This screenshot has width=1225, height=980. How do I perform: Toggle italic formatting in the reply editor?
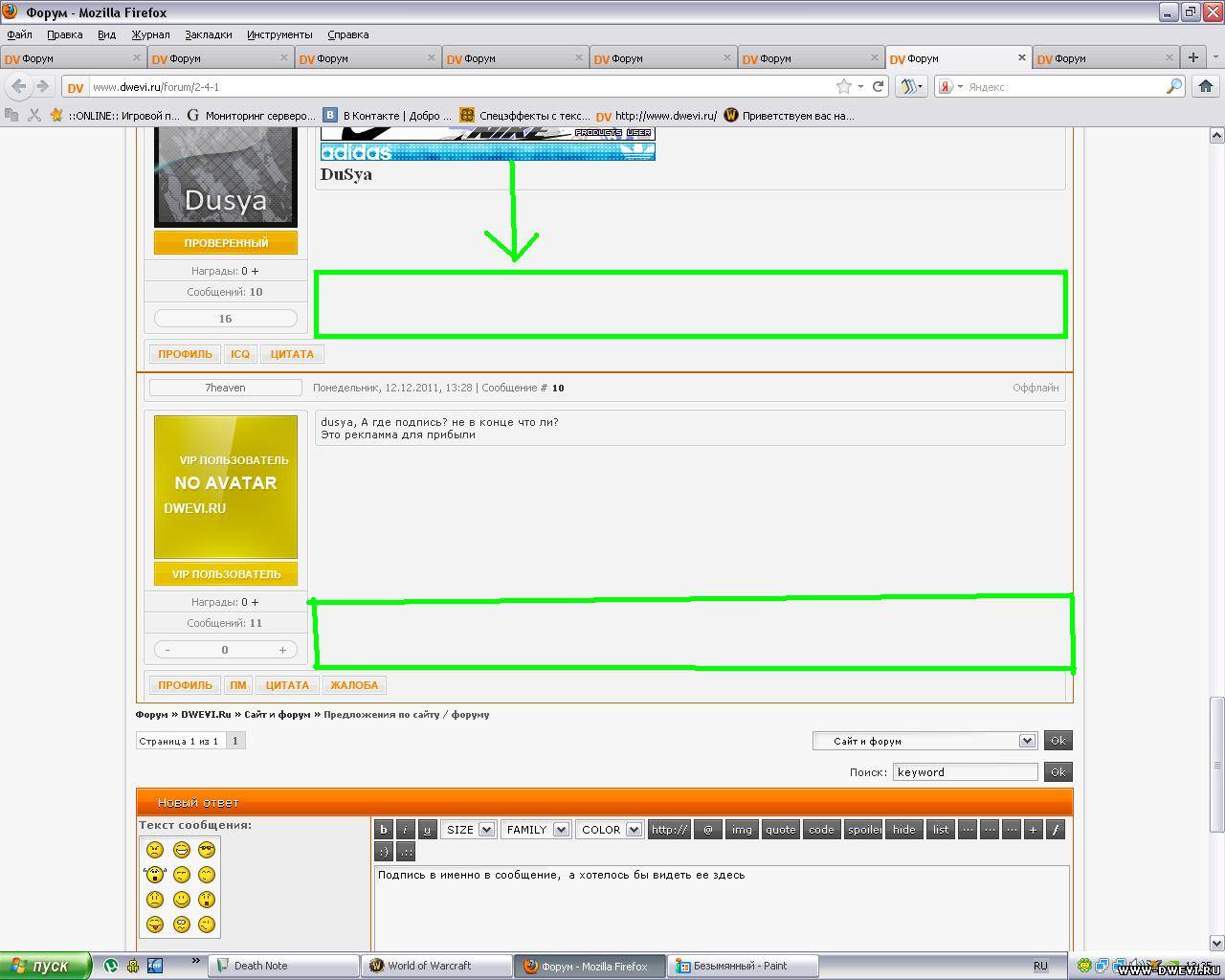coord(406,830)
